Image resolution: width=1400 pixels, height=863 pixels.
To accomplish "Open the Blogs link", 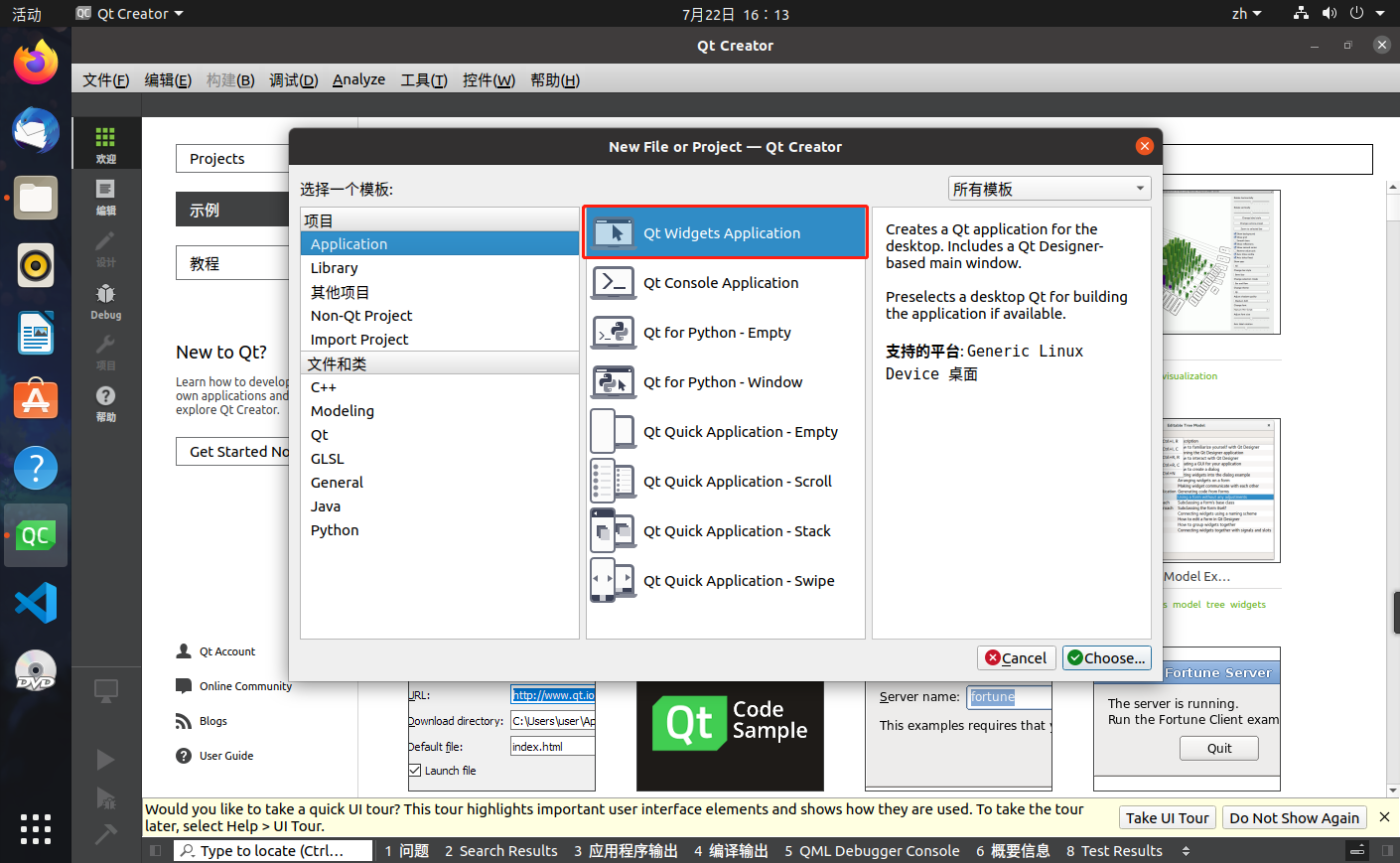I will coord(212,721).
